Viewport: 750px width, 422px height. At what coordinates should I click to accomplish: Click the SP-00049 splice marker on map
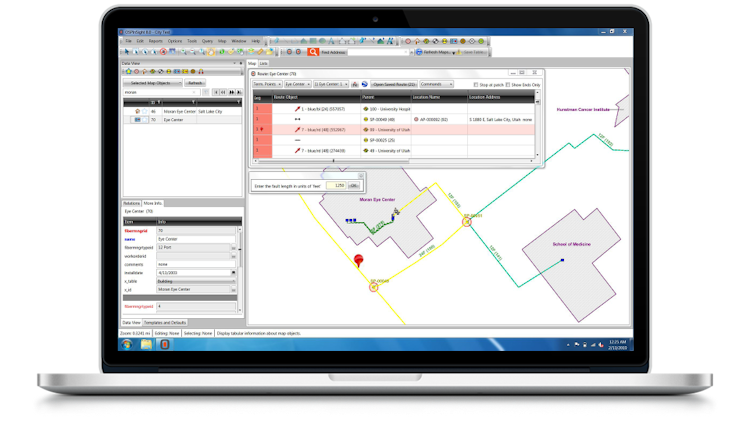374,287
